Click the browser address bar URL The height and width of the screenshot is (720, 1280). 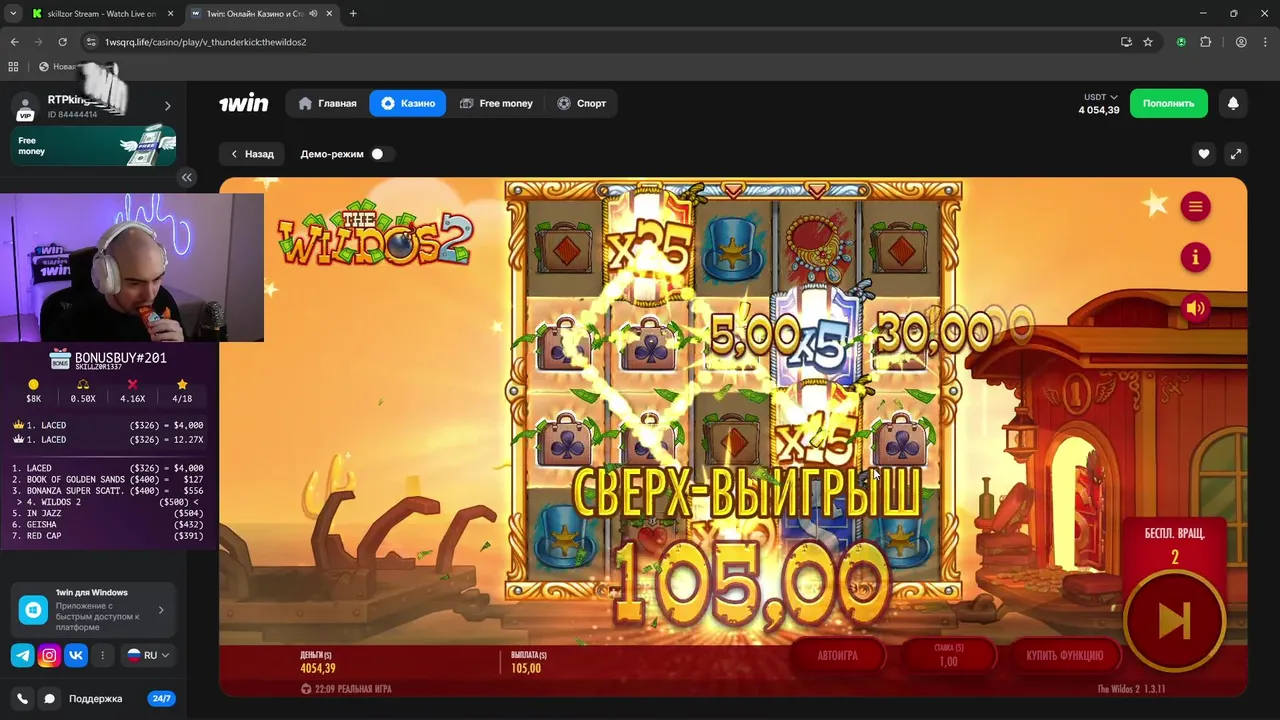pos(205,42)
